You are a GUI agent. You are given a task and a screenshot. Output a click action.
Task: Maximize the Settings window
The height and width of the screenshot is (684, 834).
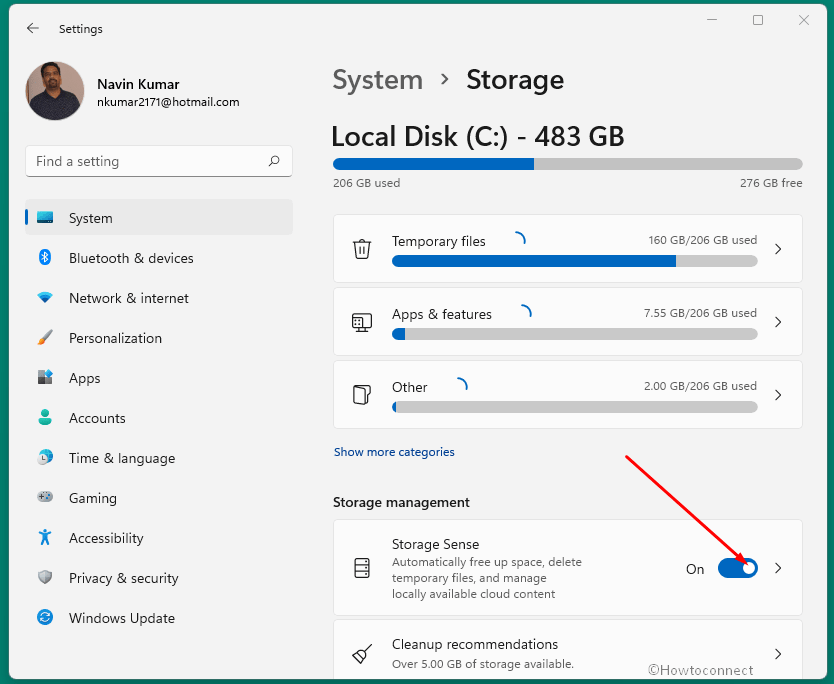(x=758, y=20)
